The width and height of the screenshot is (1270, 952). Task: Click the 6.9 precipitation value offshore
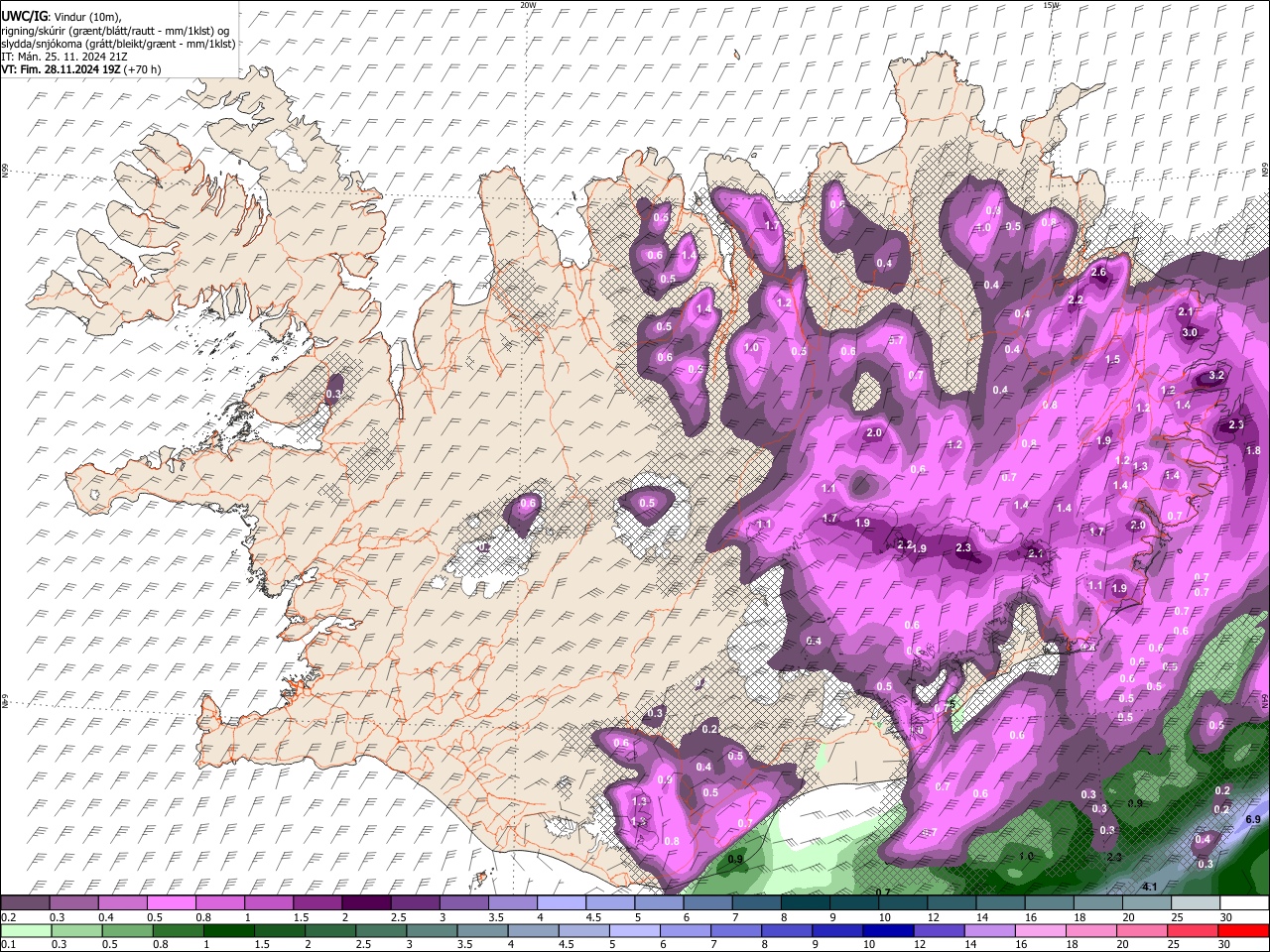1253,820
